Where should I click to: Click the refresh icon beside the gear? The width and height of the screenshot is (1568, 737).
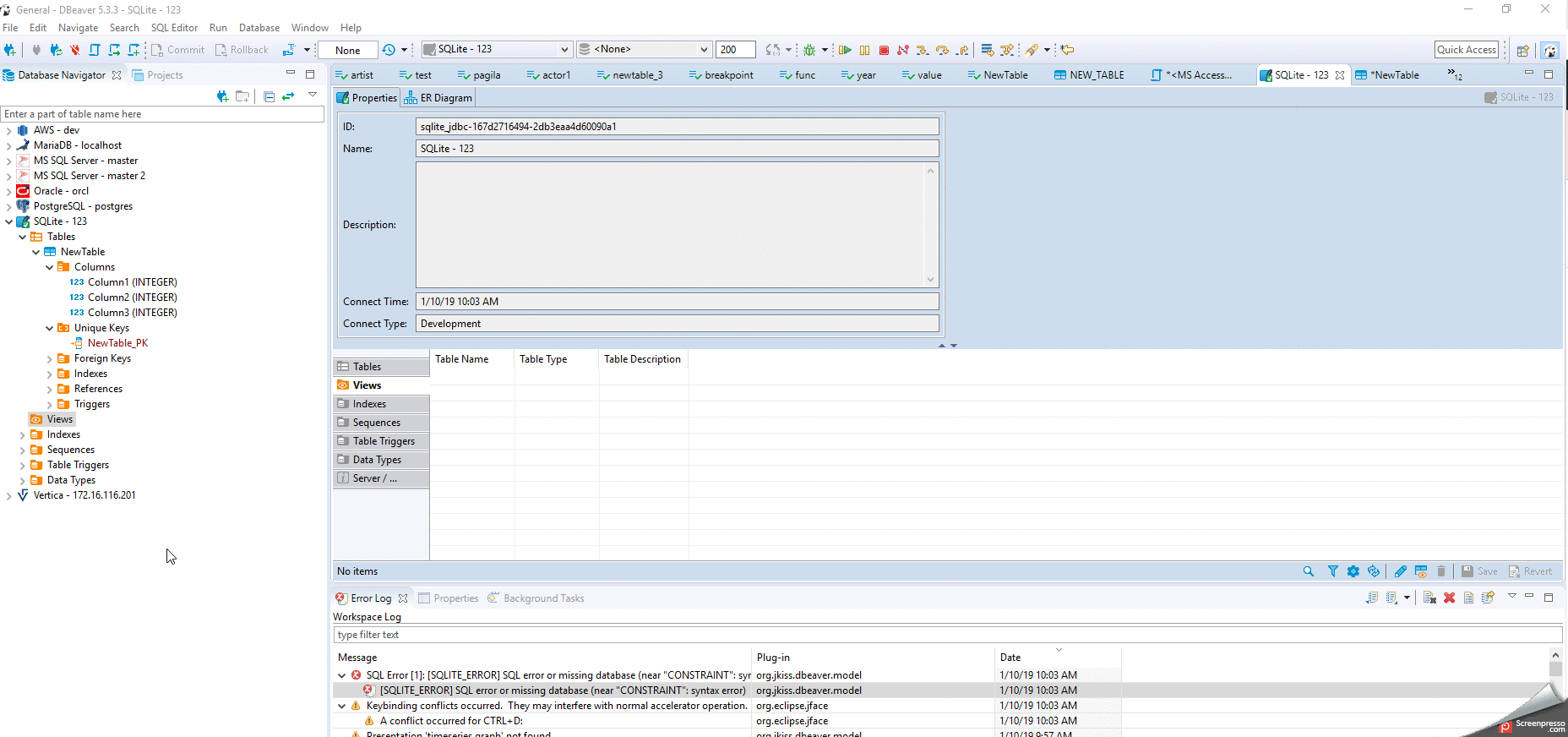1374,571
